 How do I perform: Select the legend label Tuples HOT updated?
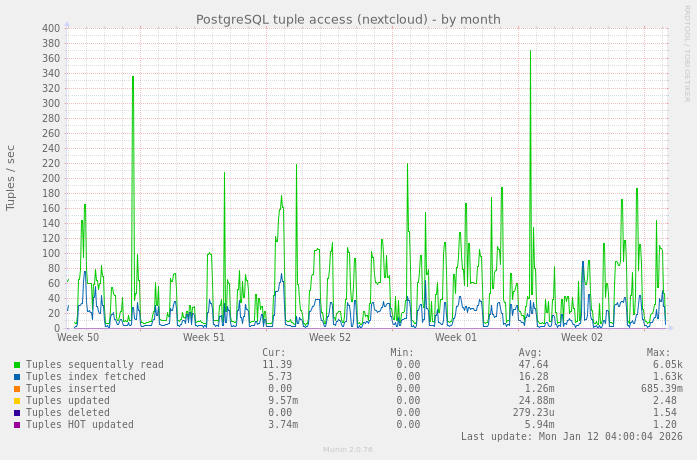pos(80,424)
